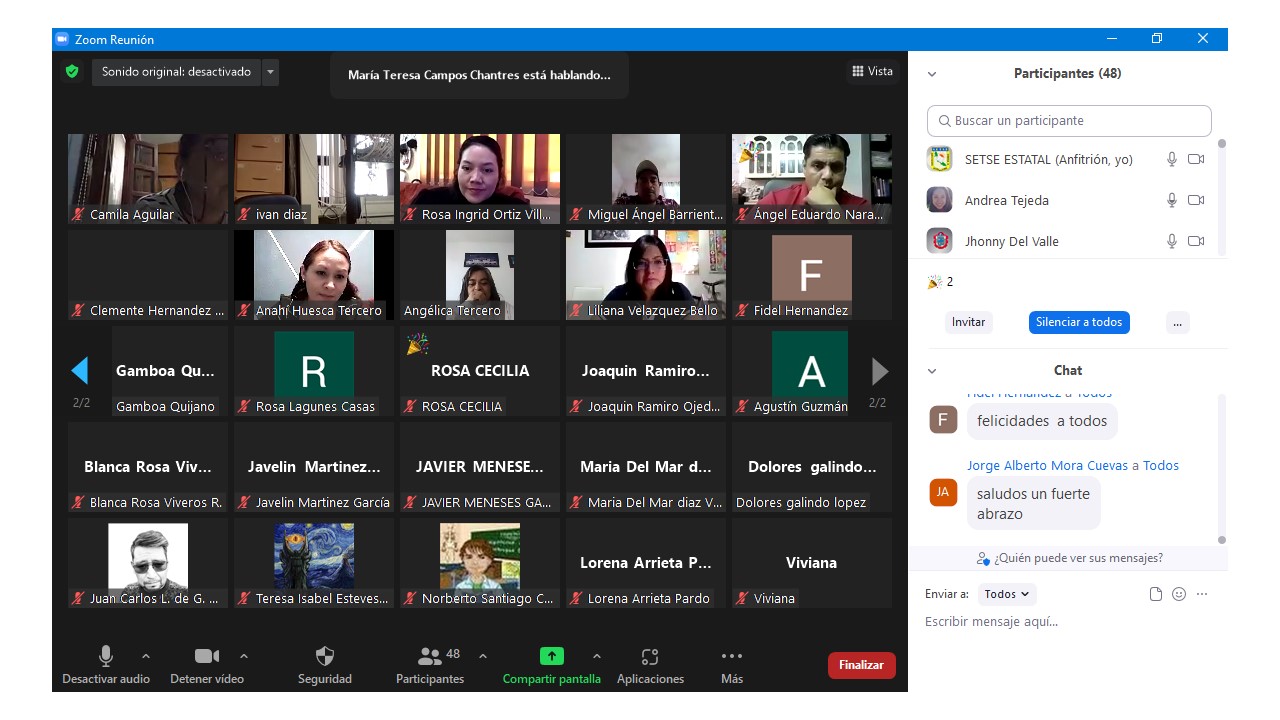Go to previous page of video gallery
The width and height of the screenshot is (1280, 720).
(x=80, y=371)
